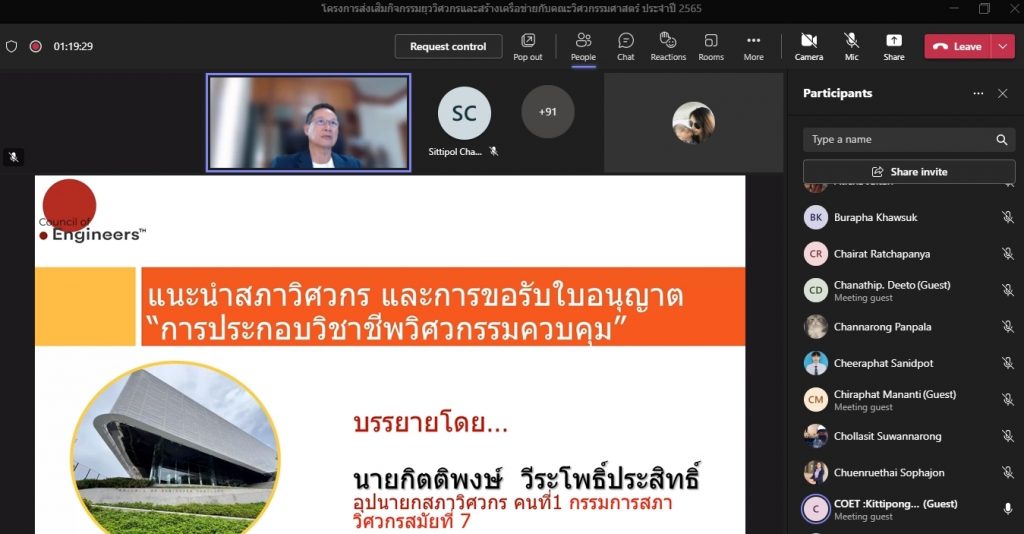Click the Request control button
Viewport: 1024px width, 534px height.
448,46
